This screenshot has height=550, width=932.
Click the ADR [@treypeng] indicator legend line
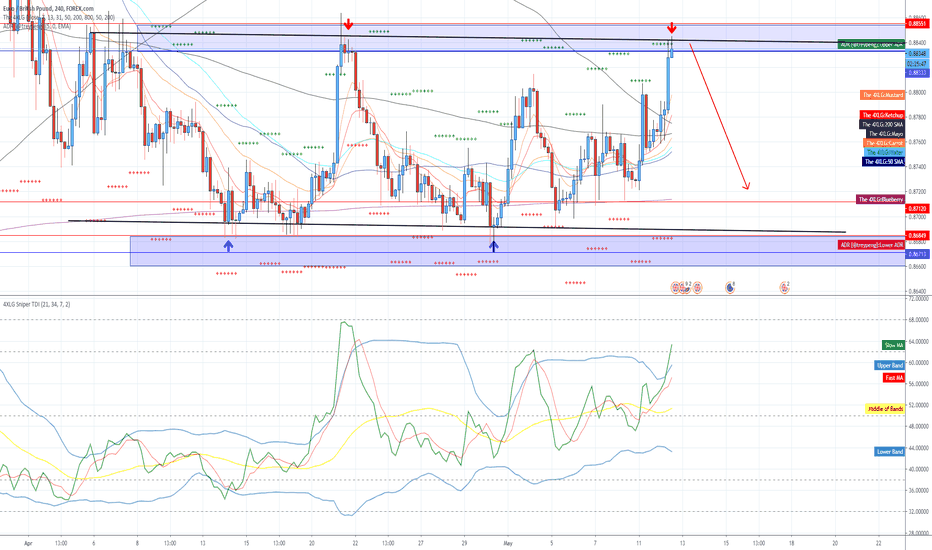[37, 27]
